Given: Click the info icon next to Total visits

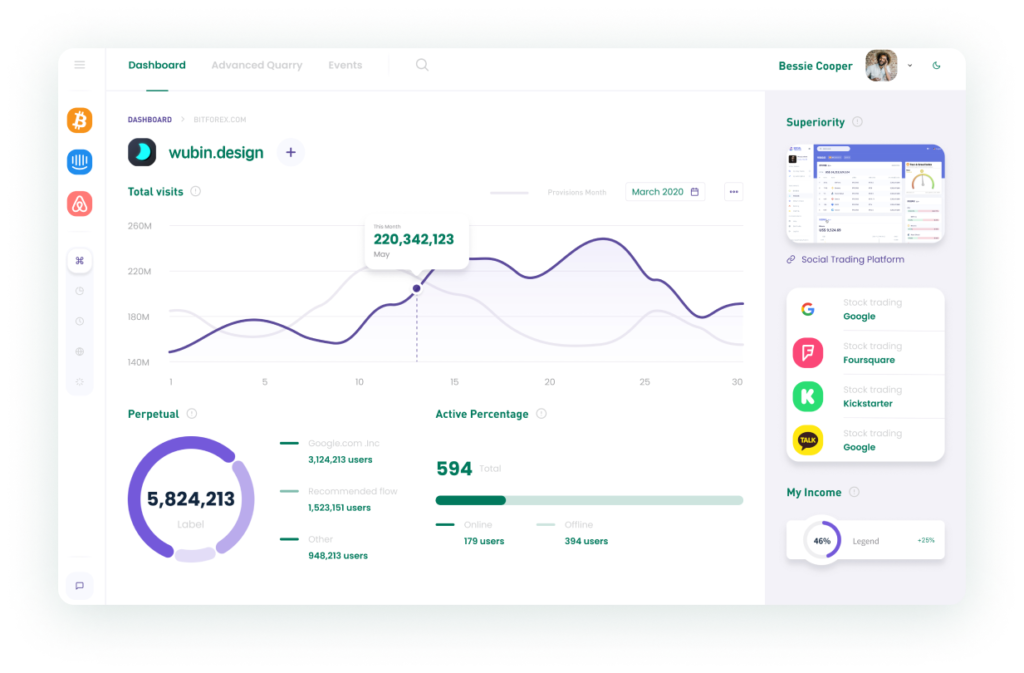Looking at the screenshot, I should click(x=195, y=191).
